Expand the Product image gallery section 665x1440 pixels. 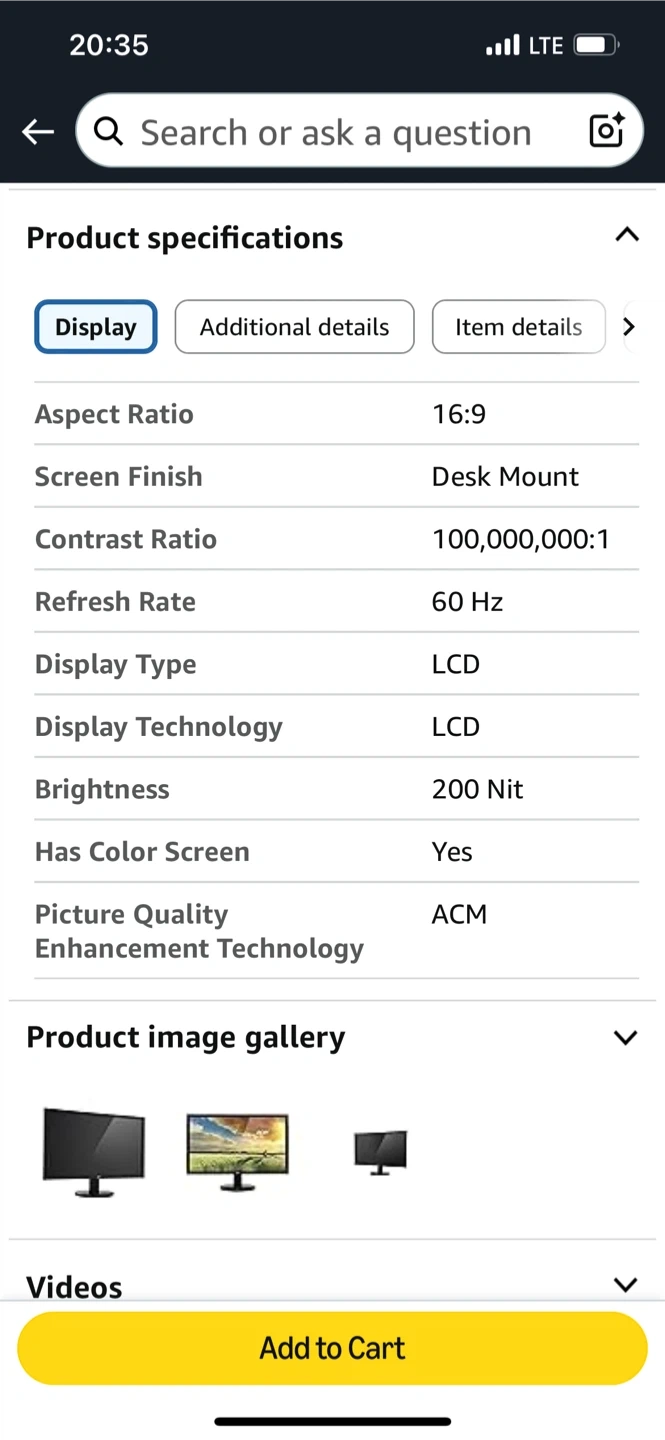pos(625,1037)
